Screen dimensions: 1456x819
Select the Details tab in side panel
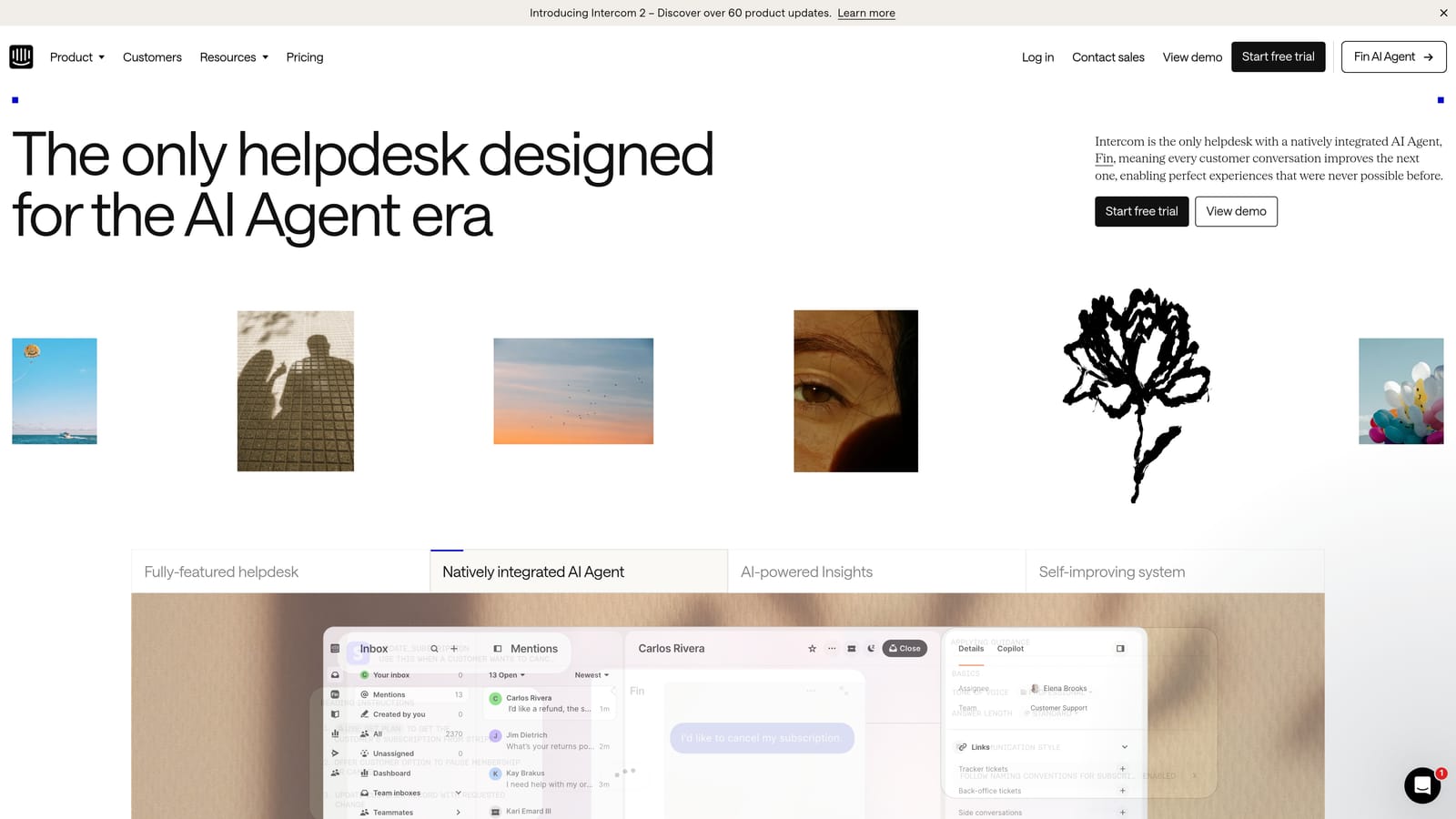coord(971,649)
